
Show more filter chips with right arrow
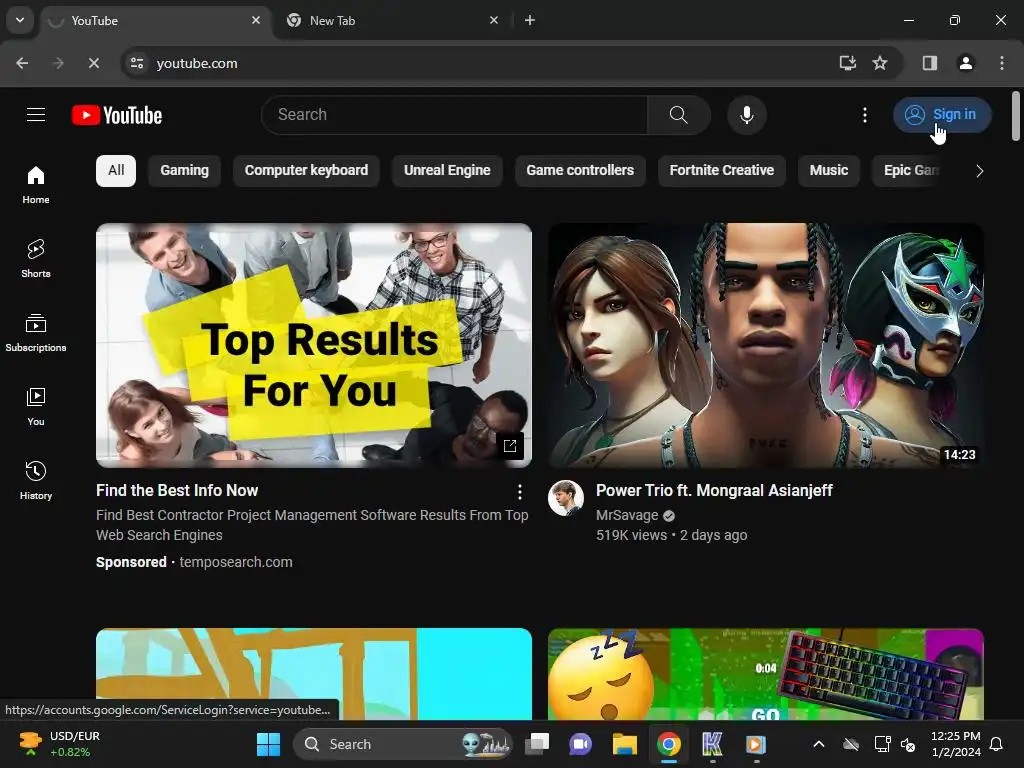979,171
